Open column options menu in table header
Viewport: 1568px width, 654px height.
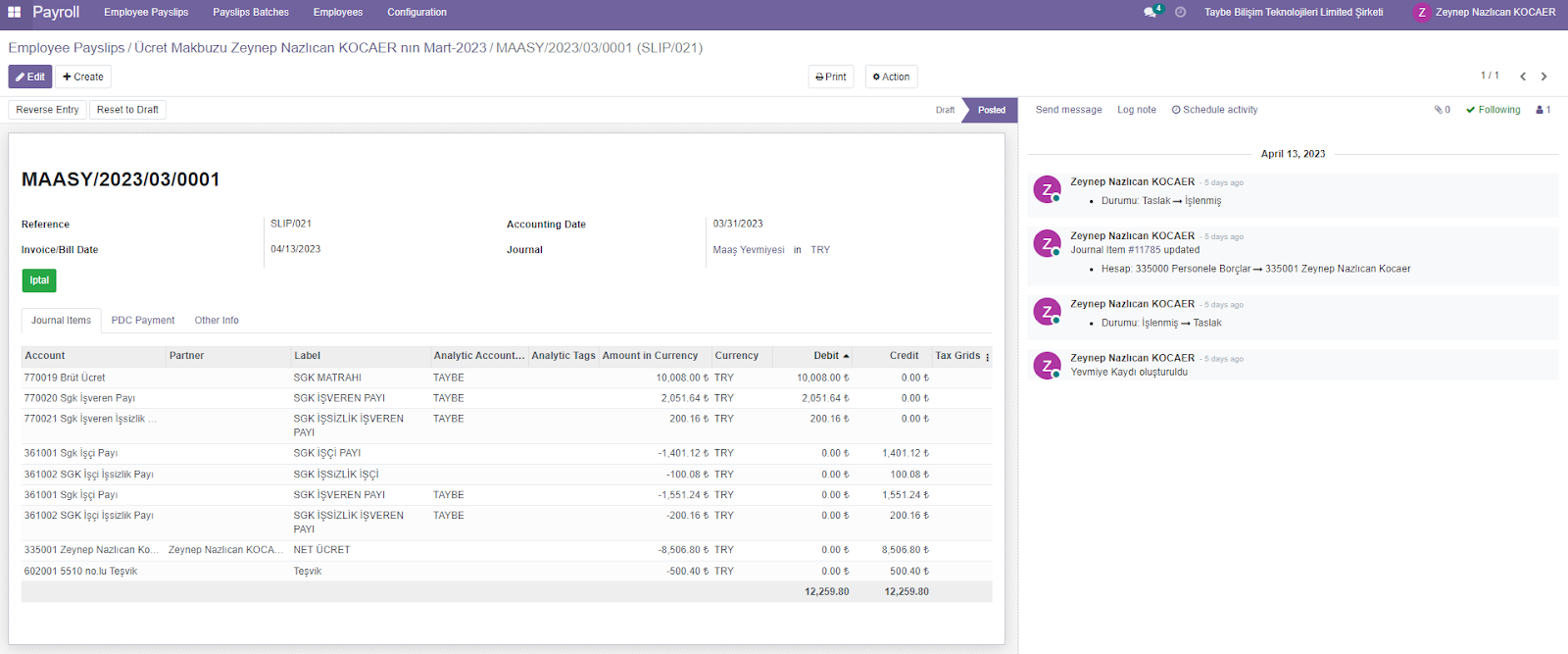[x=987, y=356]
